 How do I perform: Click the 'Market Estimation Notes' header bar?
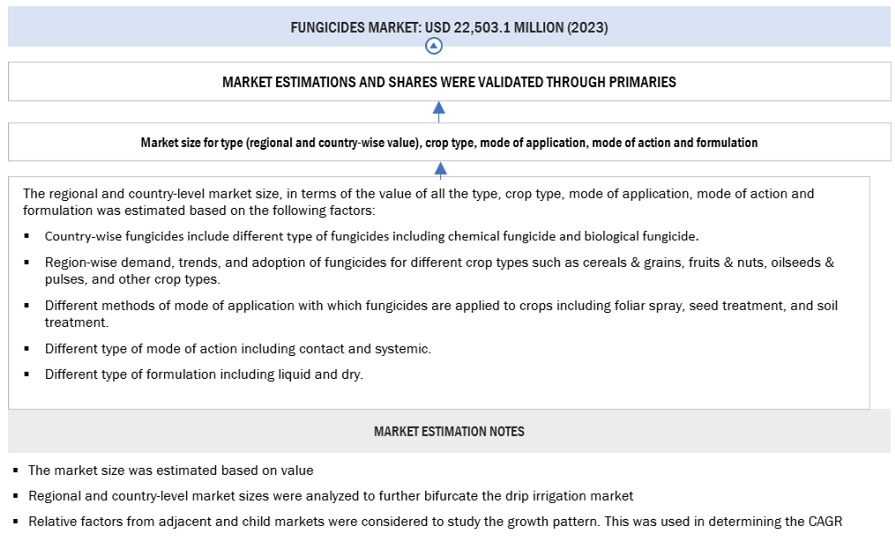tap(448, 432)
